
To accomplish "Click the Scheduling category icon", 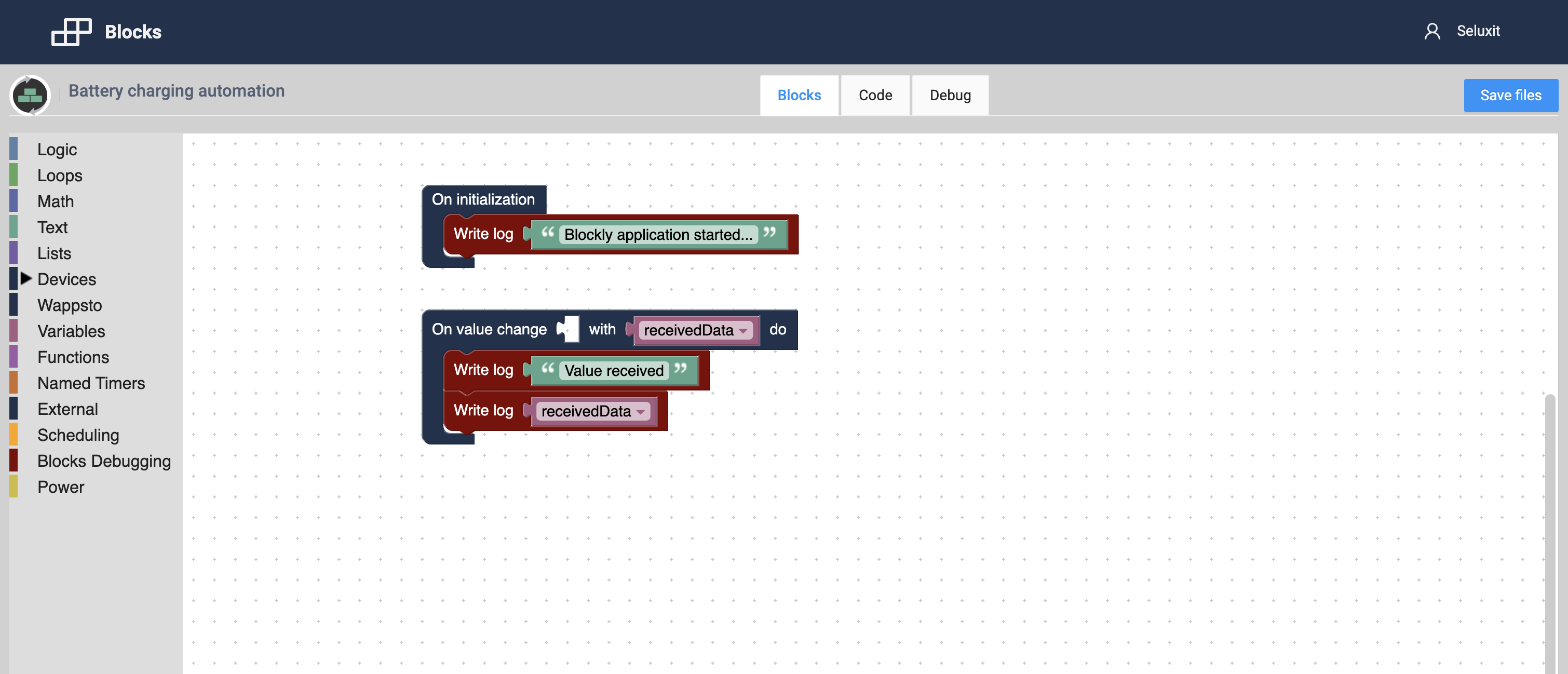I will pos(13,434).
